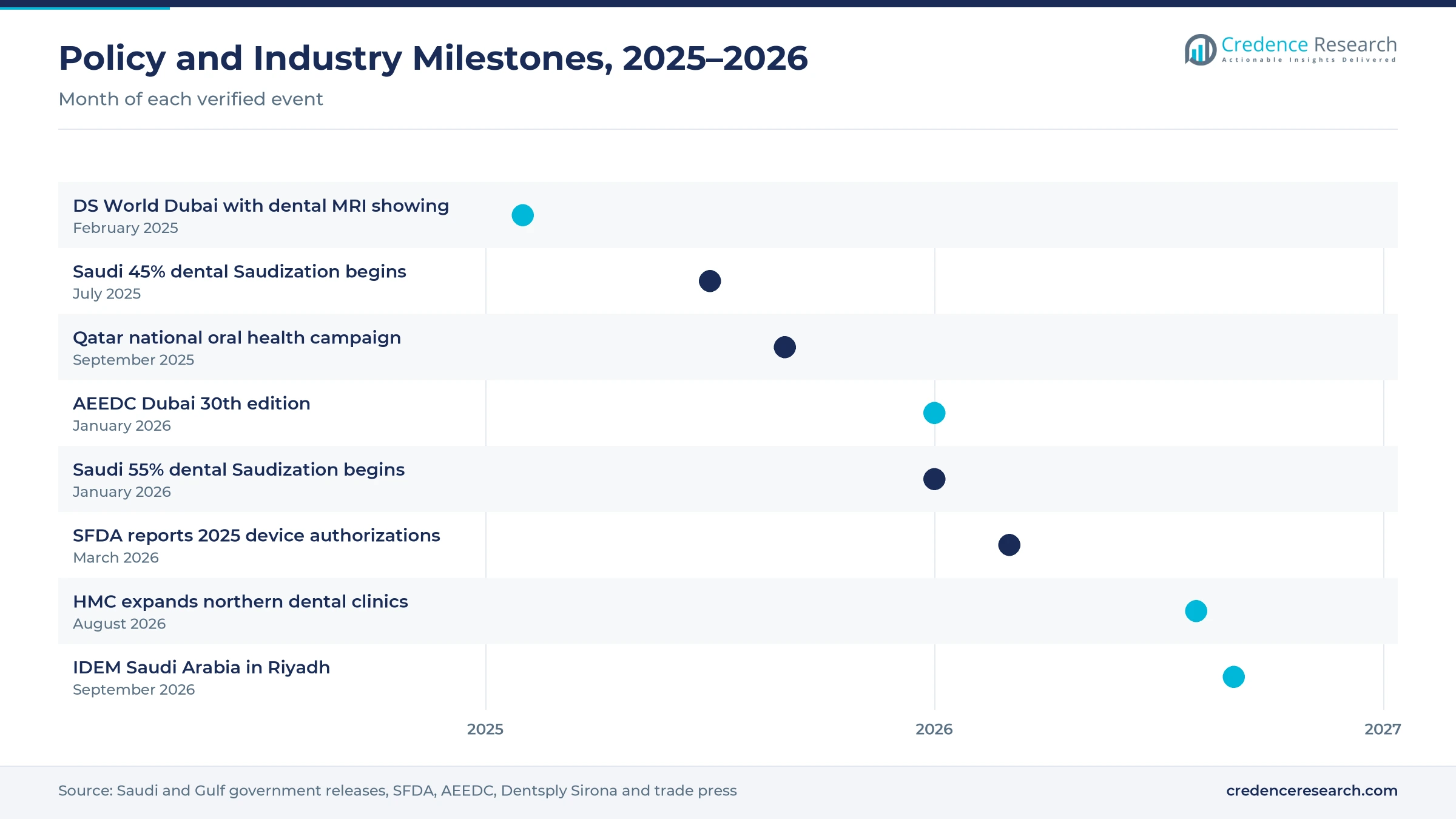Select the DS World Dubai February 2025 marker
1456x819 pixels.
[522, 215]
